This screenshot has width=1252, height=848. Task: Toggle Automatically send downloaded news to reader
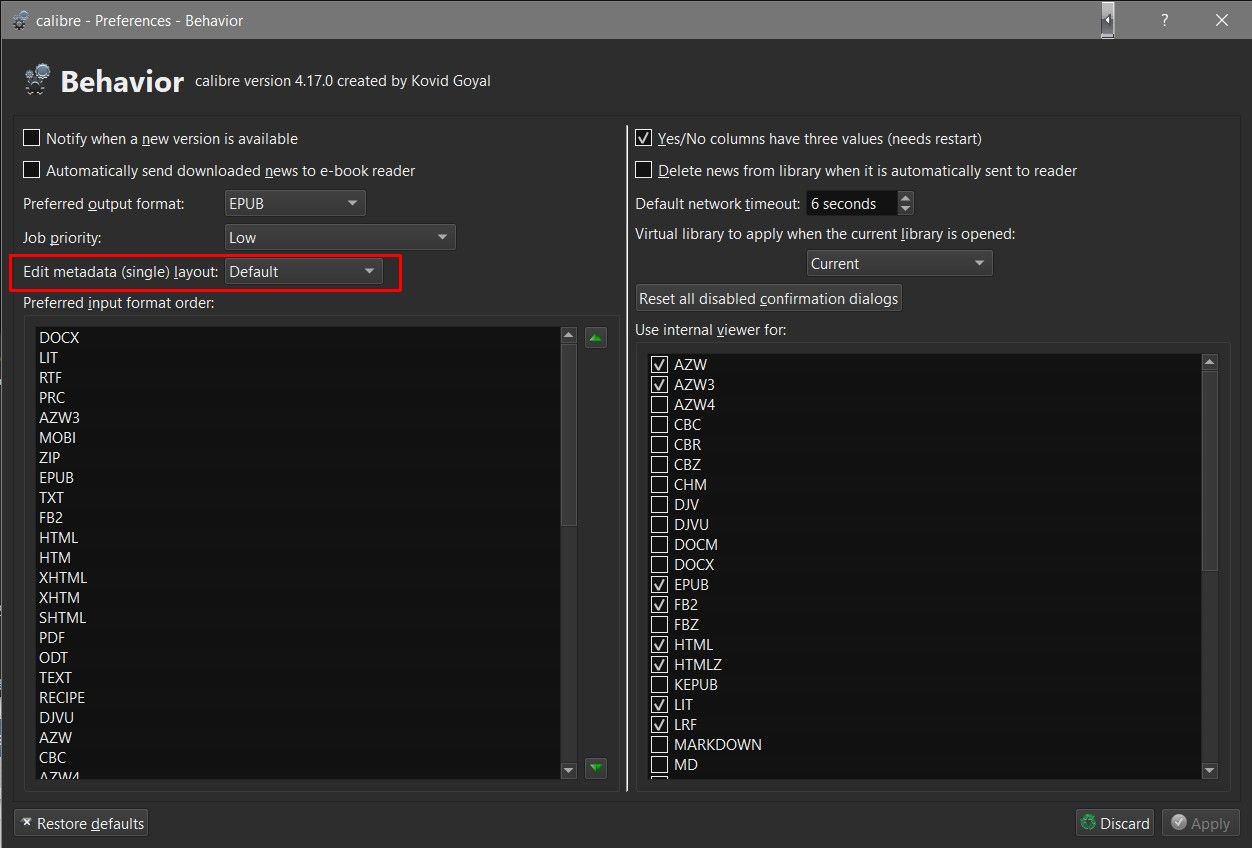(x=32, y=170)
